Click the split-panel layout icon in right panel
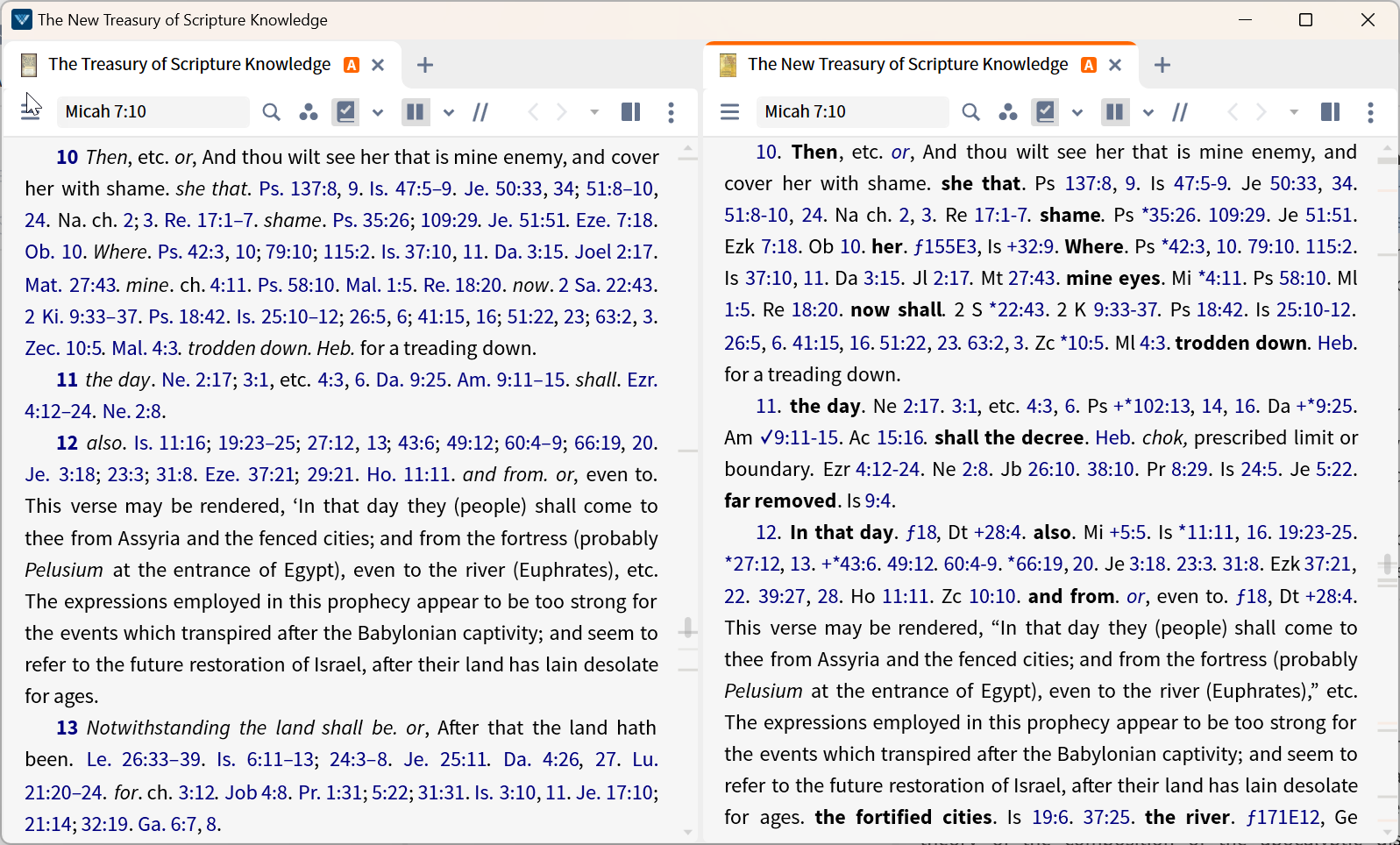 click(x=1330, y=111)
